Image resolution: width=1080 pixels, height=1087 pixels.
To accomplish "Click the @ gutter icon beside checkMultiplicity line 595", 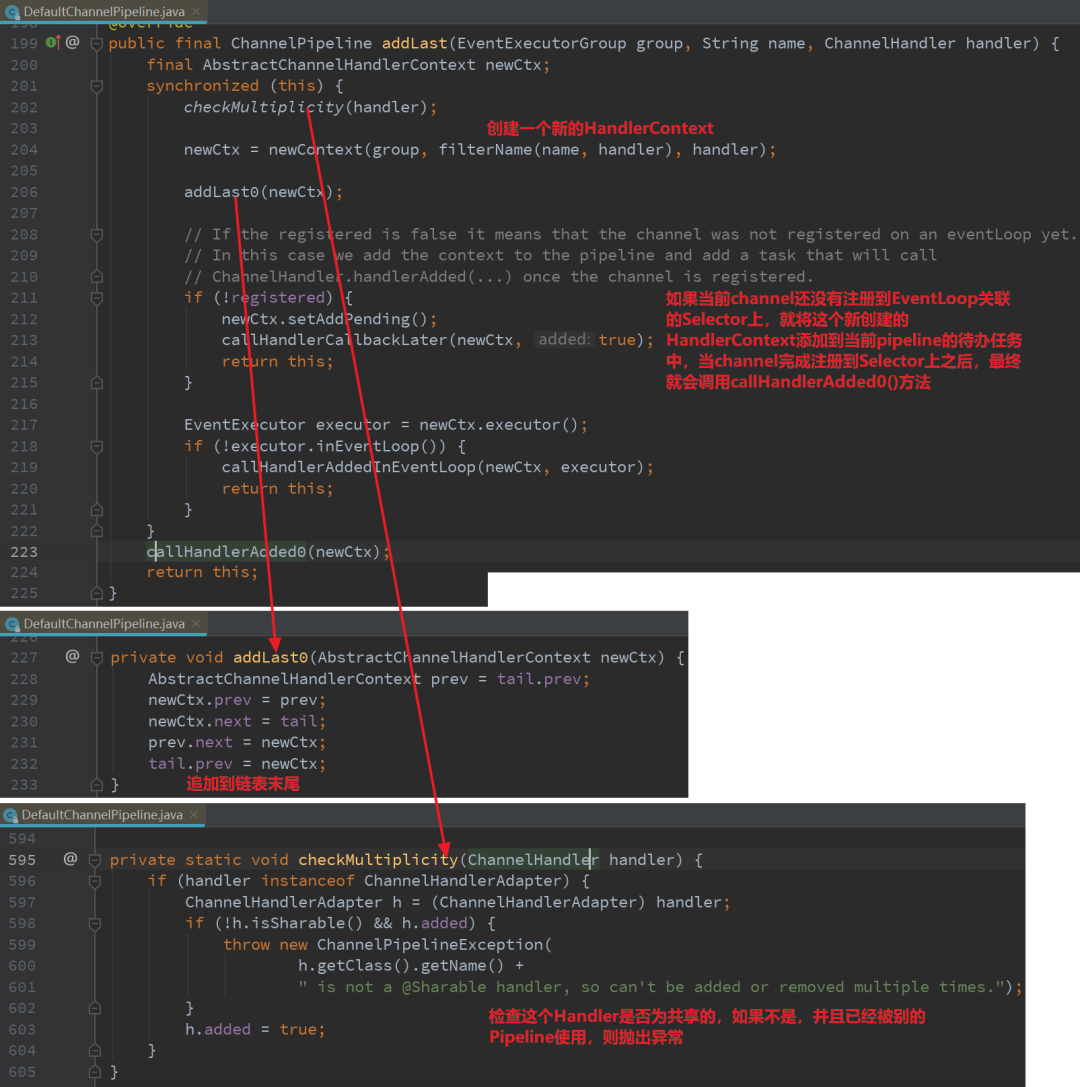I will coord(71,859).
